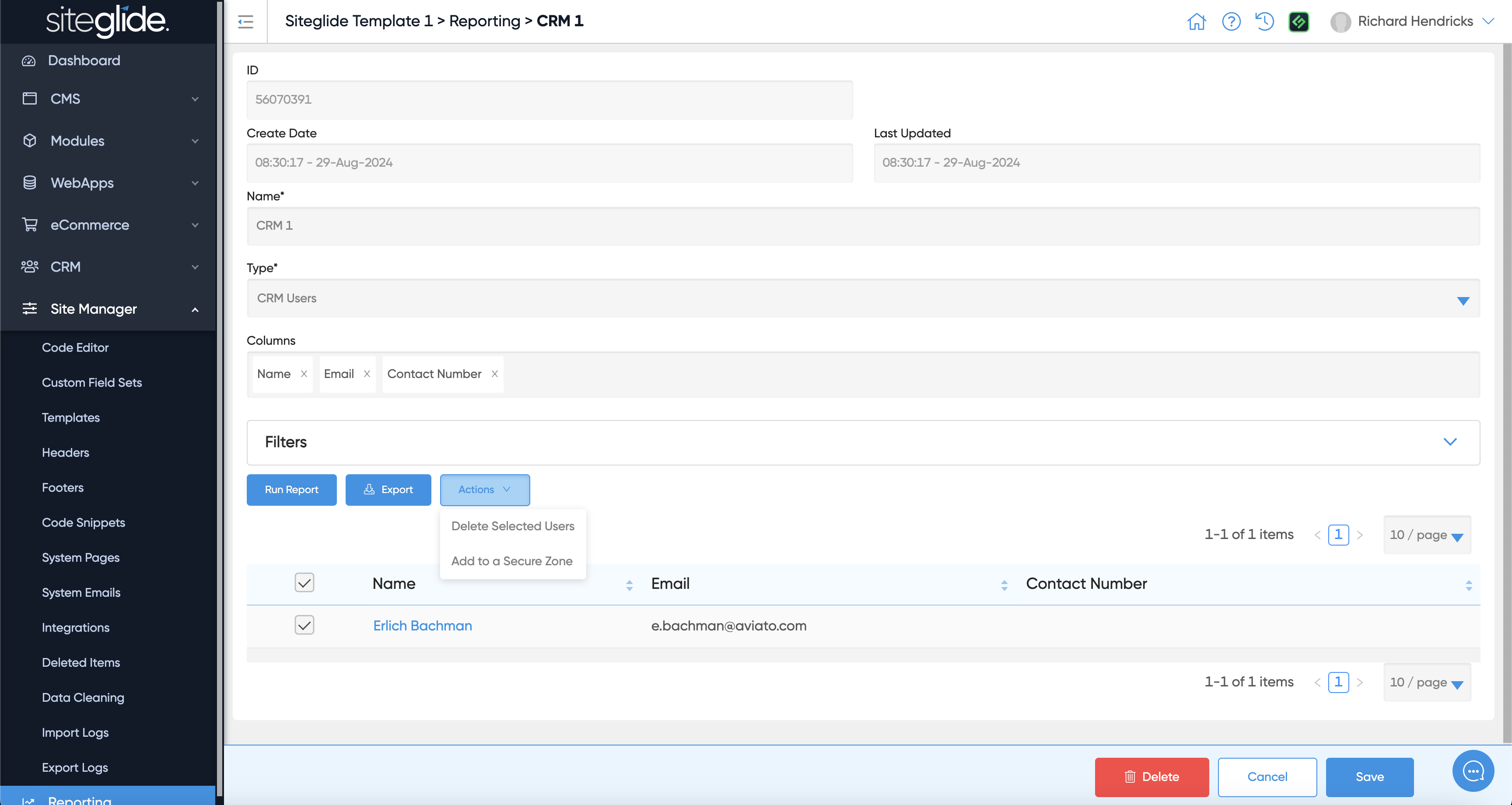Toggle the select-all header checkbox
The height and width of the screenshot is (805, 1512).
point(304,583)
